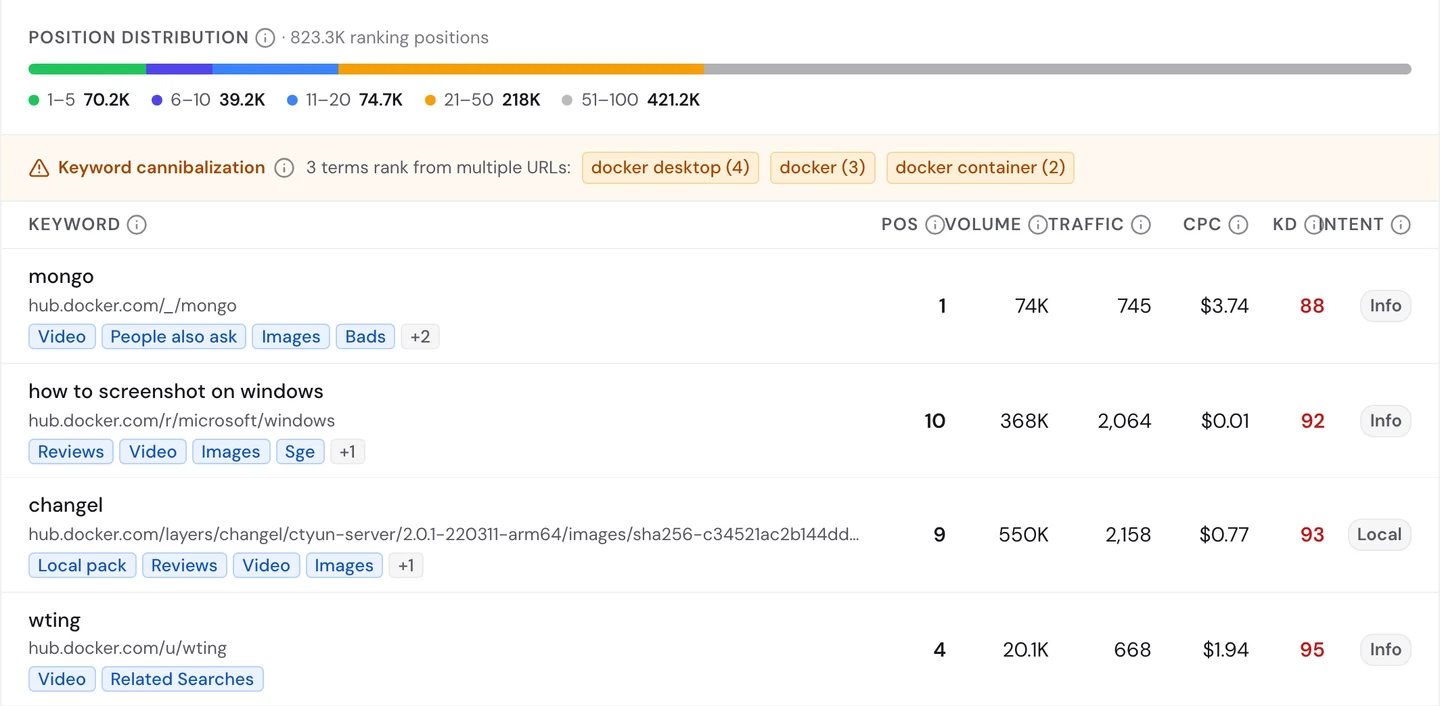The height and width of the screenshot is (706, 1440).
Task: Expand +1 features in changel row
Action: coord(406,566)
